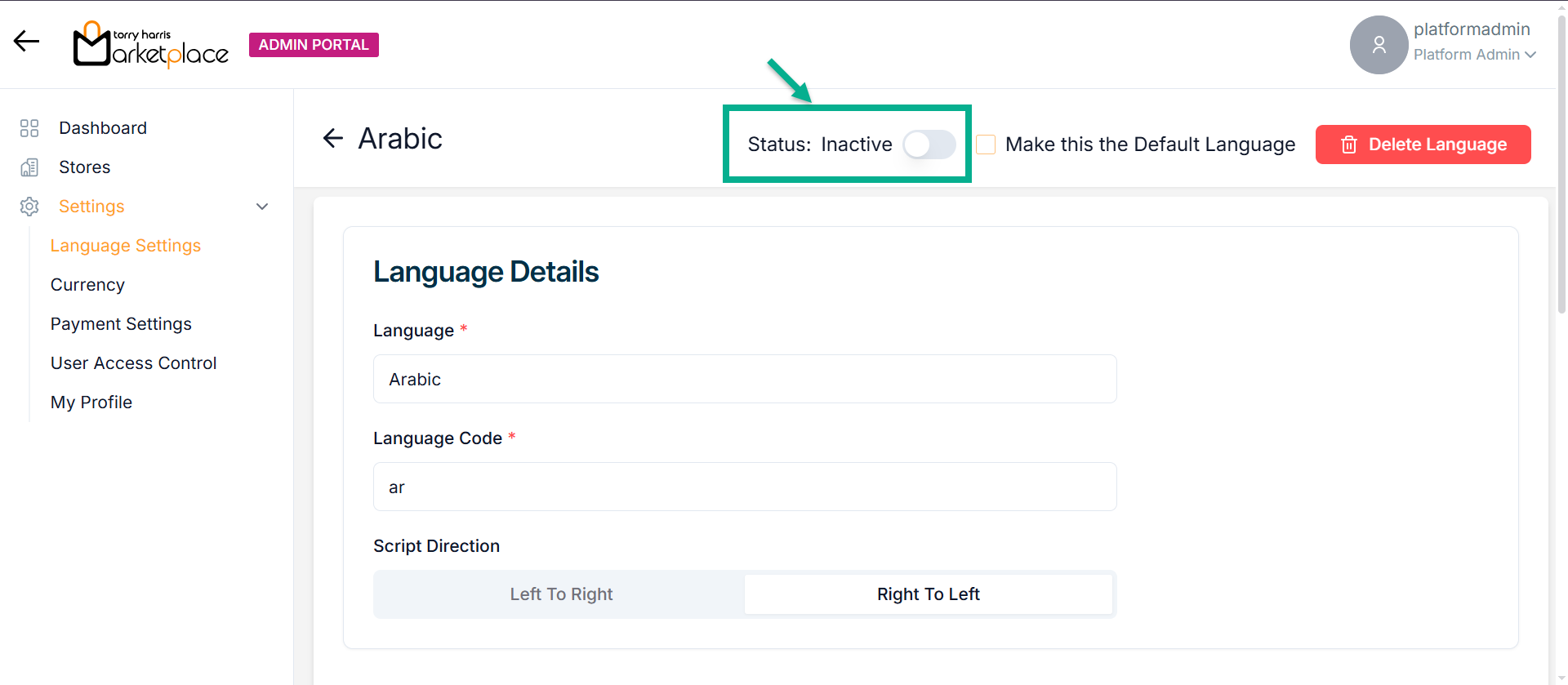
Task: Toggle the language Status switch to active
Action: (929, 145)
